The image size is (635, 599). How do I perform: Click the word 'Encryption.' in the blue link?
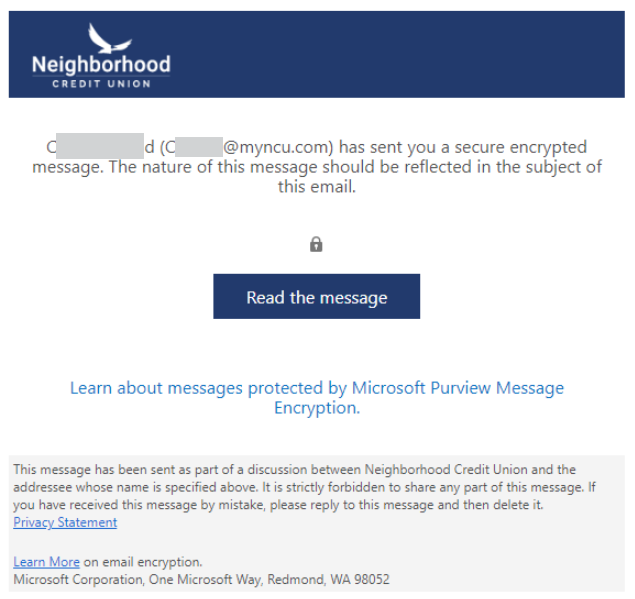tap(317, 408)
